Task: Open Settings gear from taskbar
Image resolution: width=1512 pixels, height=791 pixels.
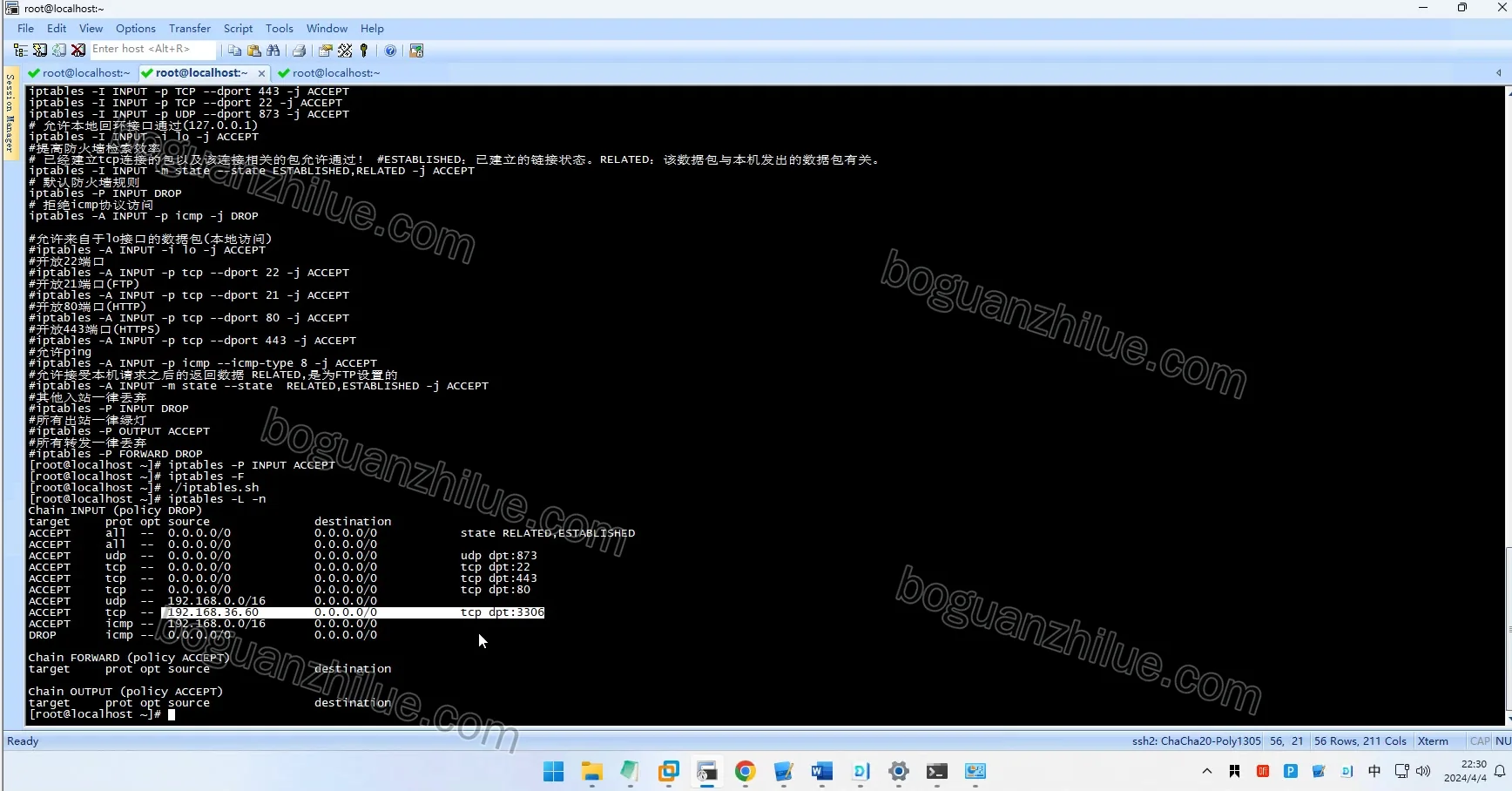Action: [898, 772]
